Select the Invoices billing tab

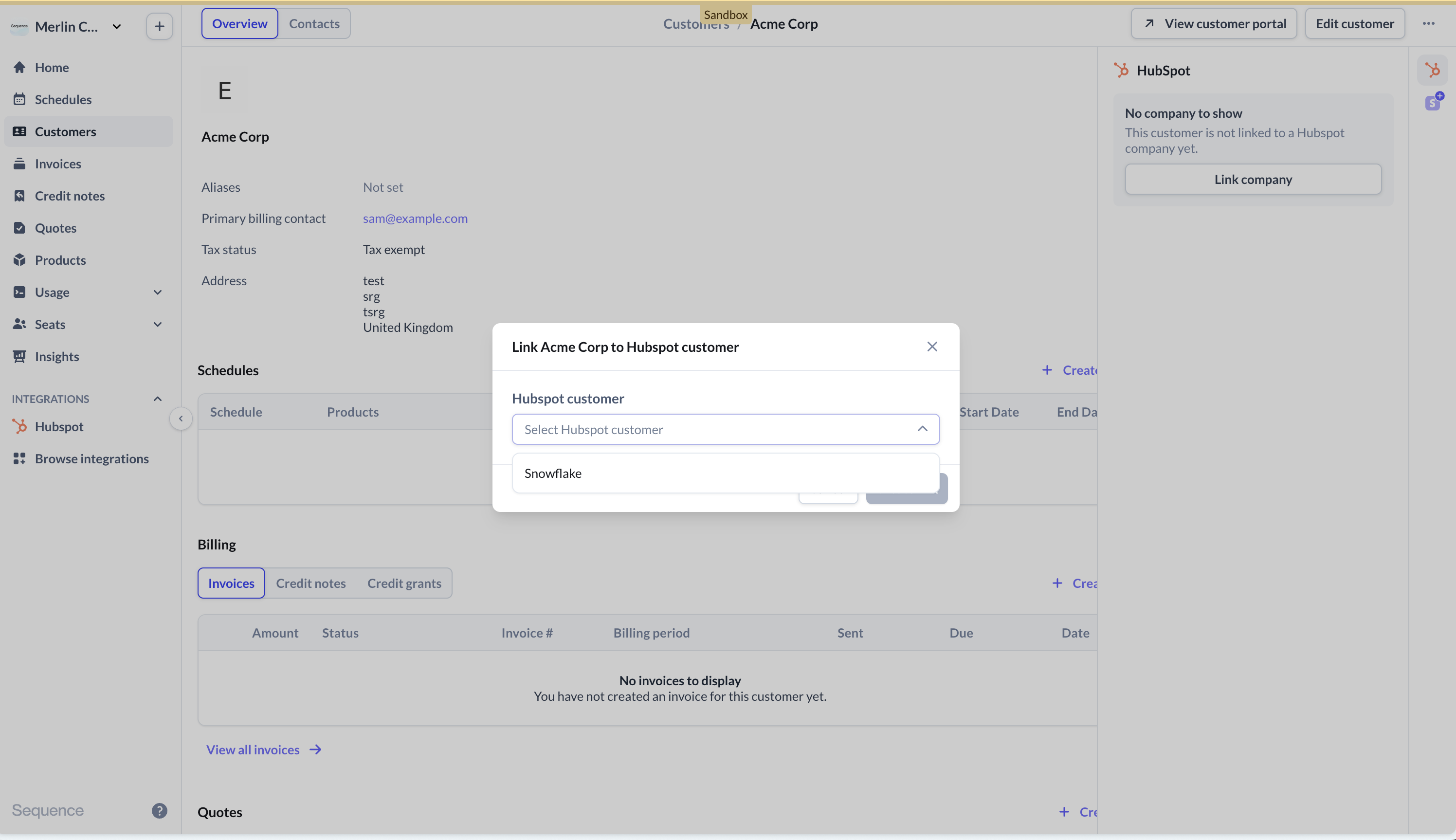231,583
